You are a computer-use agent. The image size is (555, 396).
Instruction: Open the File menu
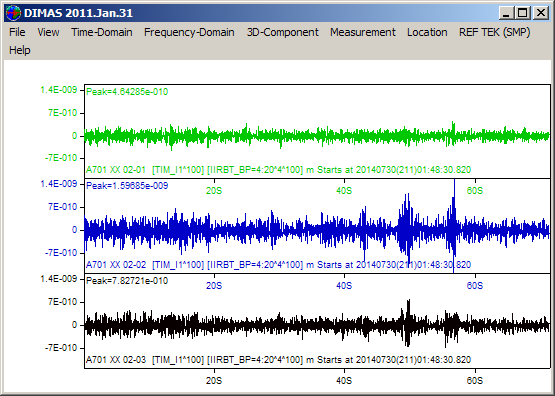coord(17,32)
